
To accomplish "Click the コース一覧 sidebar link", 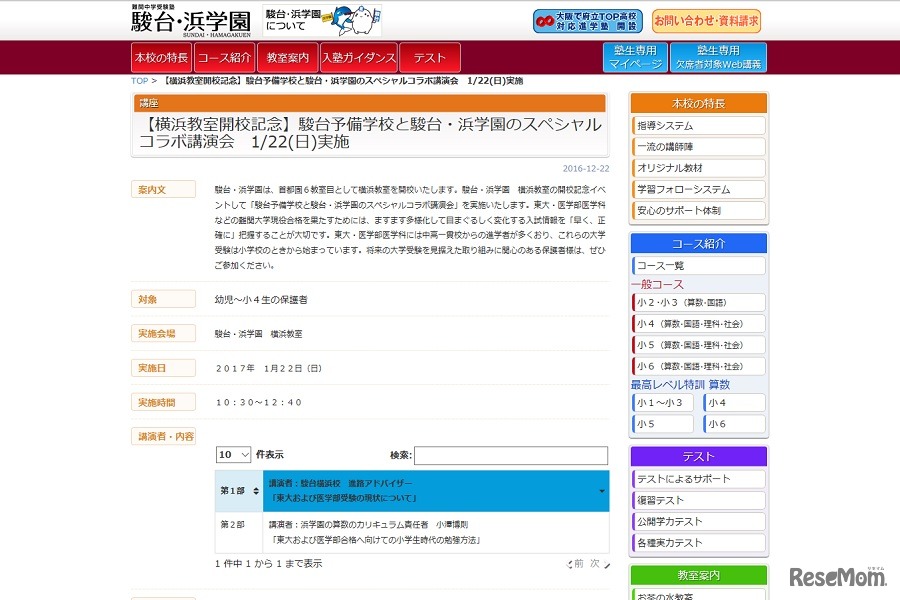I will [x=697, y=265].
